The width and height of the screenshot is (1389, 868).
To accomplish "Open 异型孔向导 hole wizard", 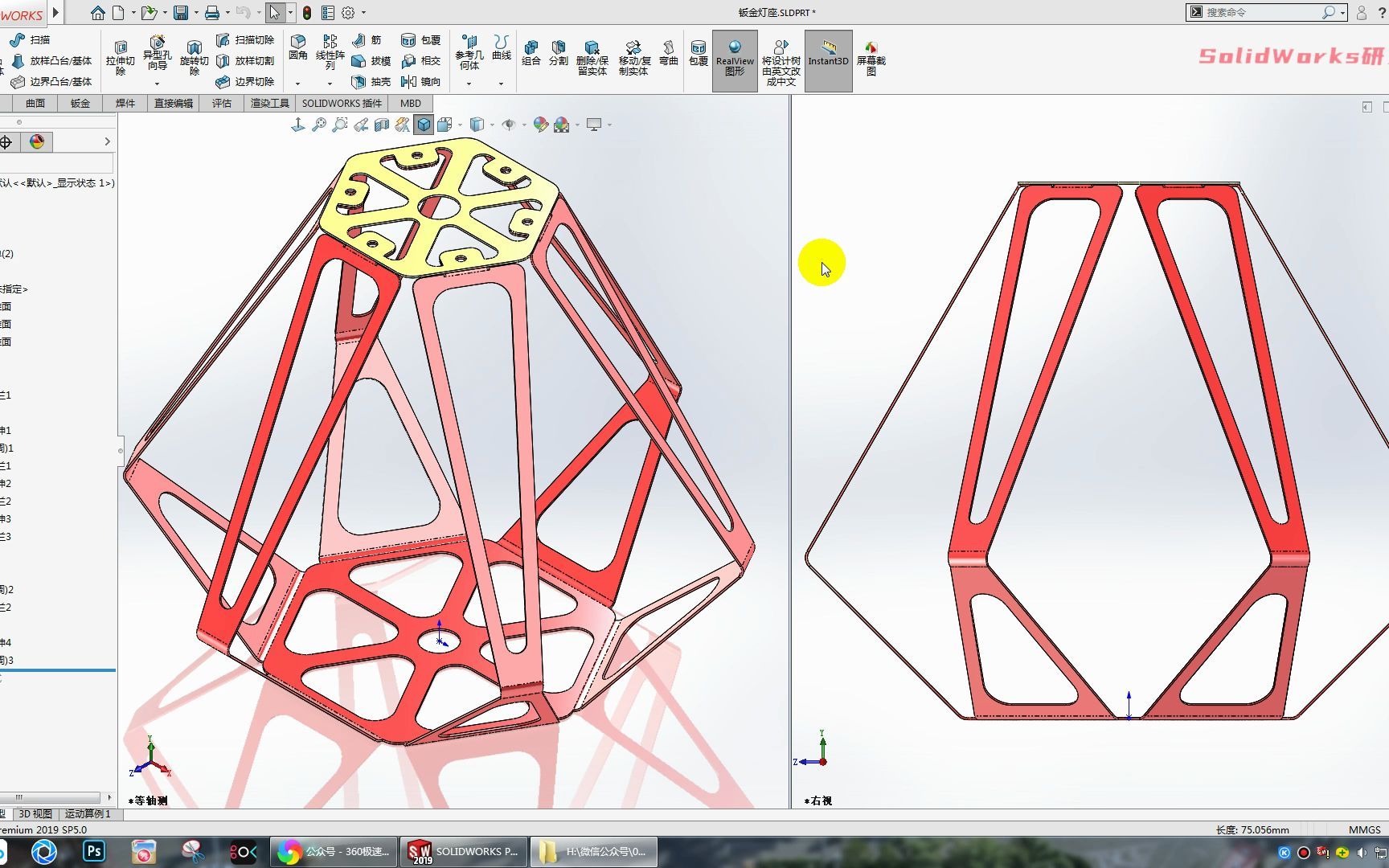I will point(157,55).
